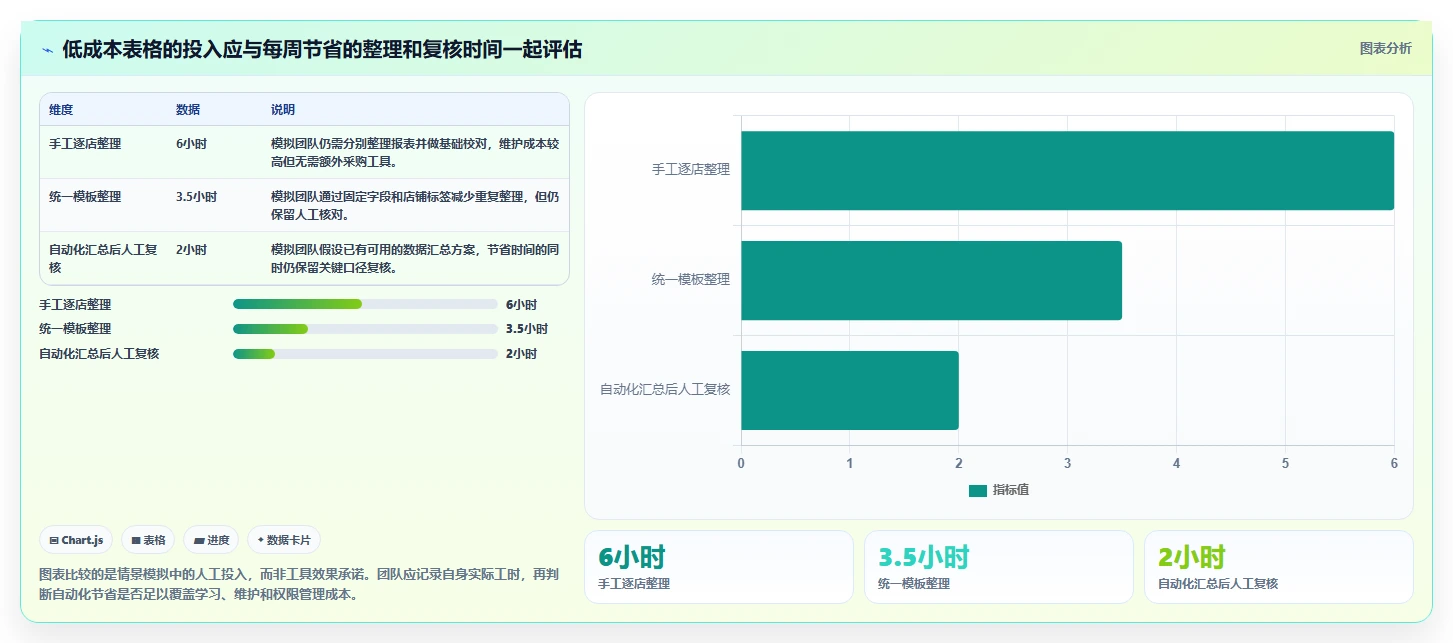Open the 2小时 data card
1453x643 pixels.
[1279, 567]
